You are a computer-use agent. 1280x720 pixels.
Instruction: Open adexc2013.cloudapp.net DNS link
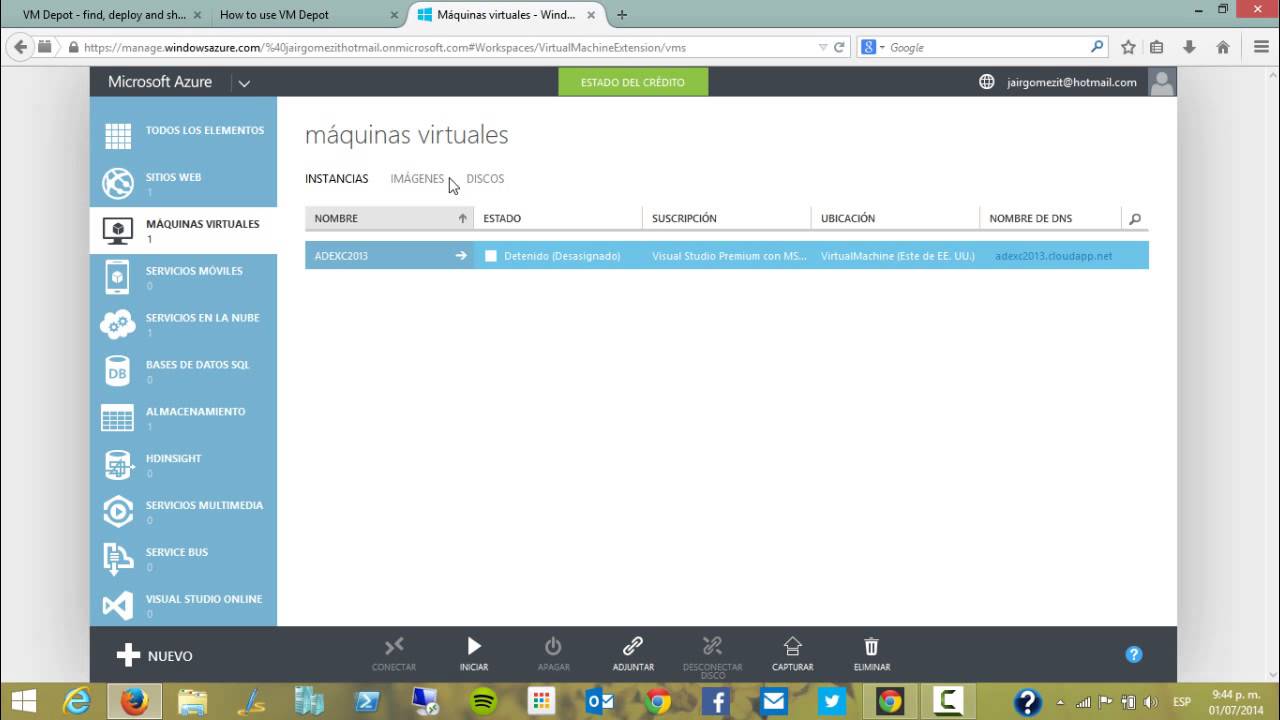click(x=1054, y=256)
